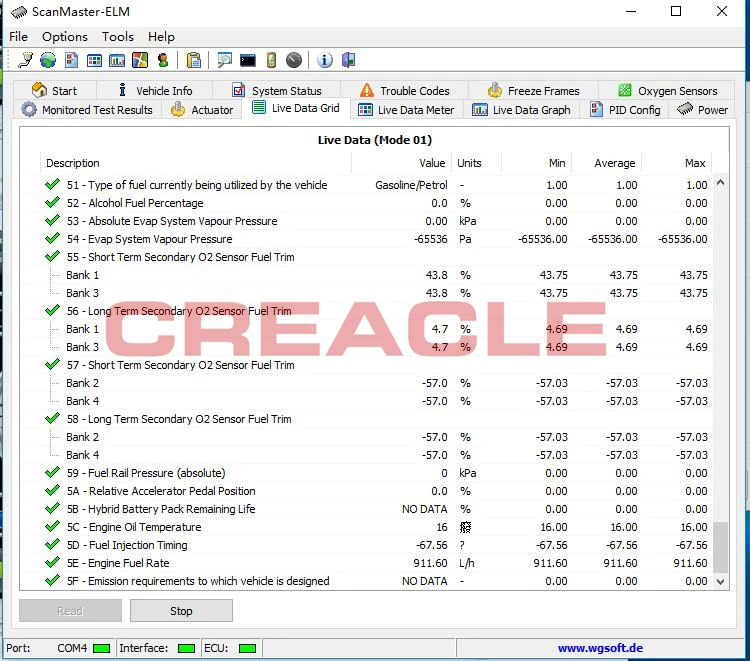This screenshot has height=661, width=750.
Task: Click the round gauge toolbar icon
Action: (294, 60)
